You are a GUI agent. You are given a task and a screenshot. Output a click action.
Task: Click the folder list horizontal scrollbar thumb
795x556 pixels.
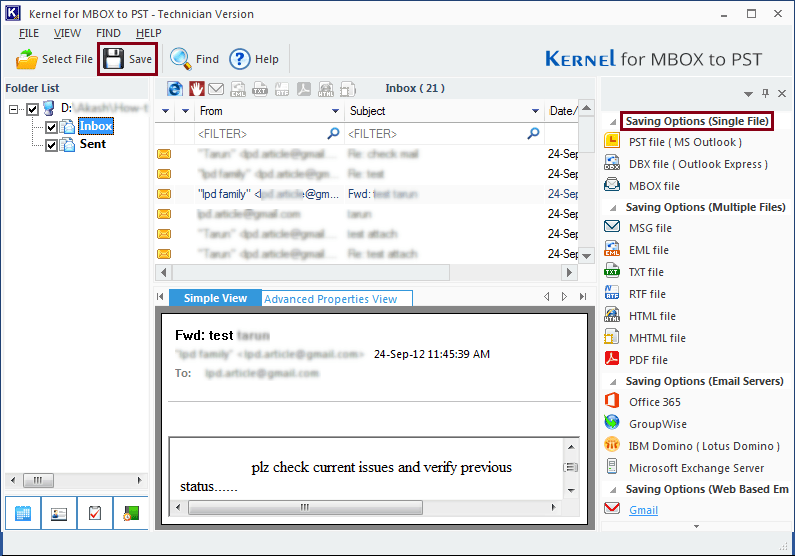coord(38,480)
